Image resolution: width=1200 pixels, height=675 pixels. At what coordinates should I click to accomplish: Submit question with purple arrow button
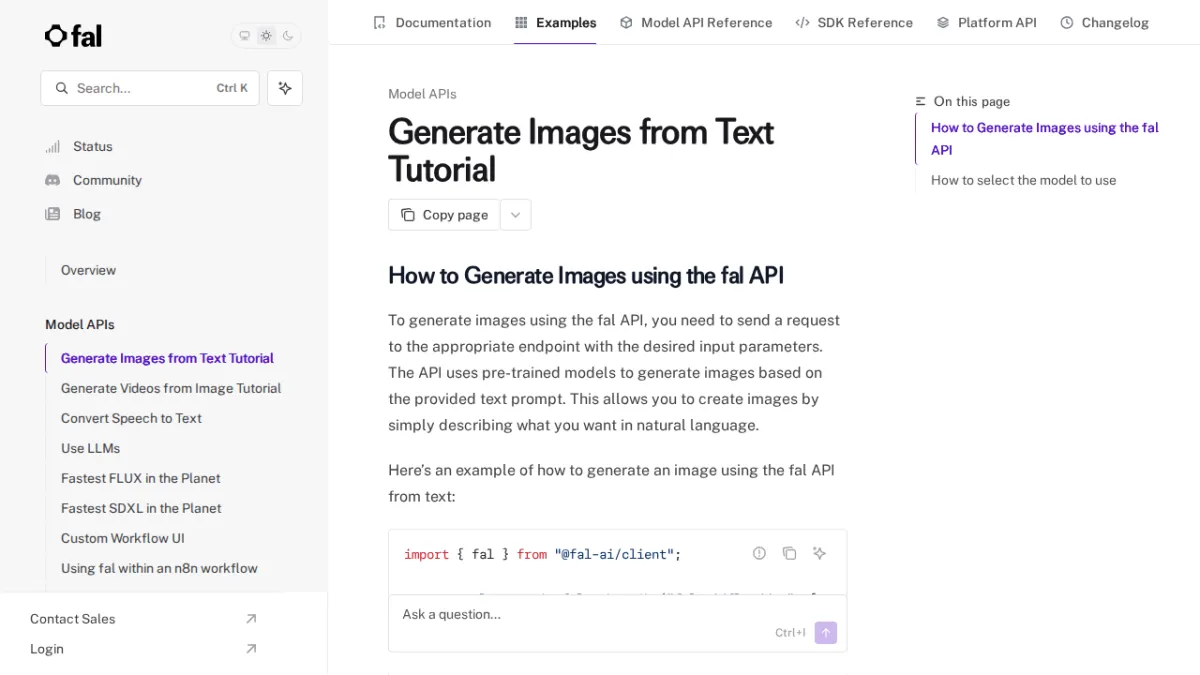tap(826, 633)
